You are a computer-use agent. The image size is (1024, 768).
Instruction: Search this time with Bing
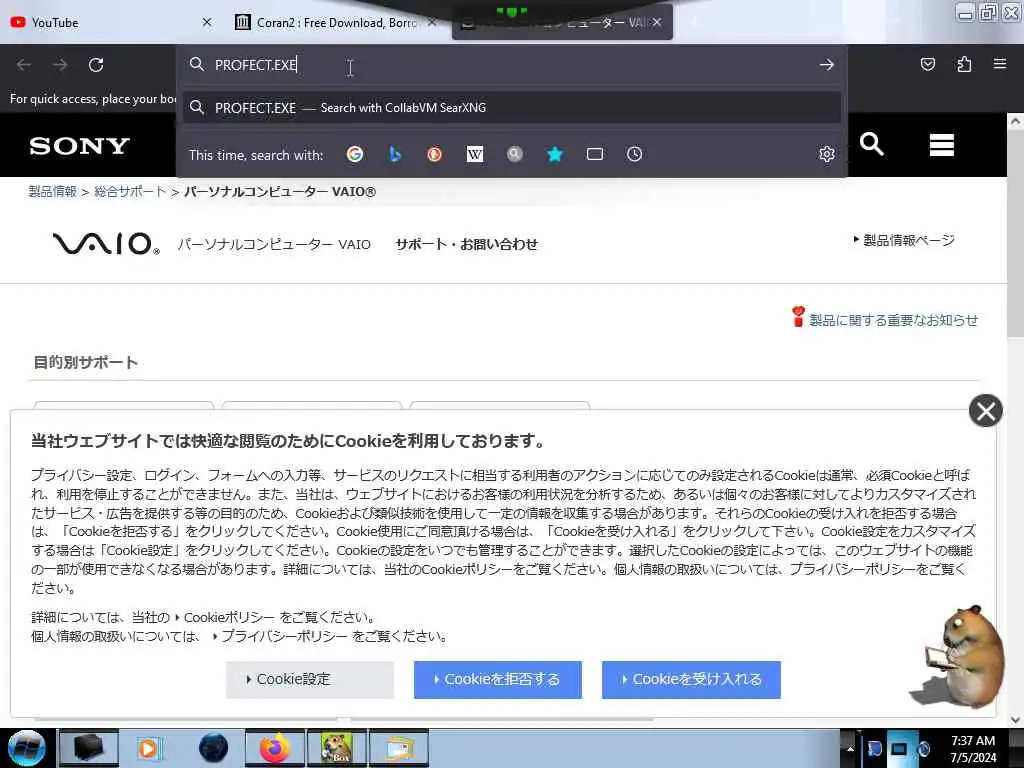coord(394,154)
